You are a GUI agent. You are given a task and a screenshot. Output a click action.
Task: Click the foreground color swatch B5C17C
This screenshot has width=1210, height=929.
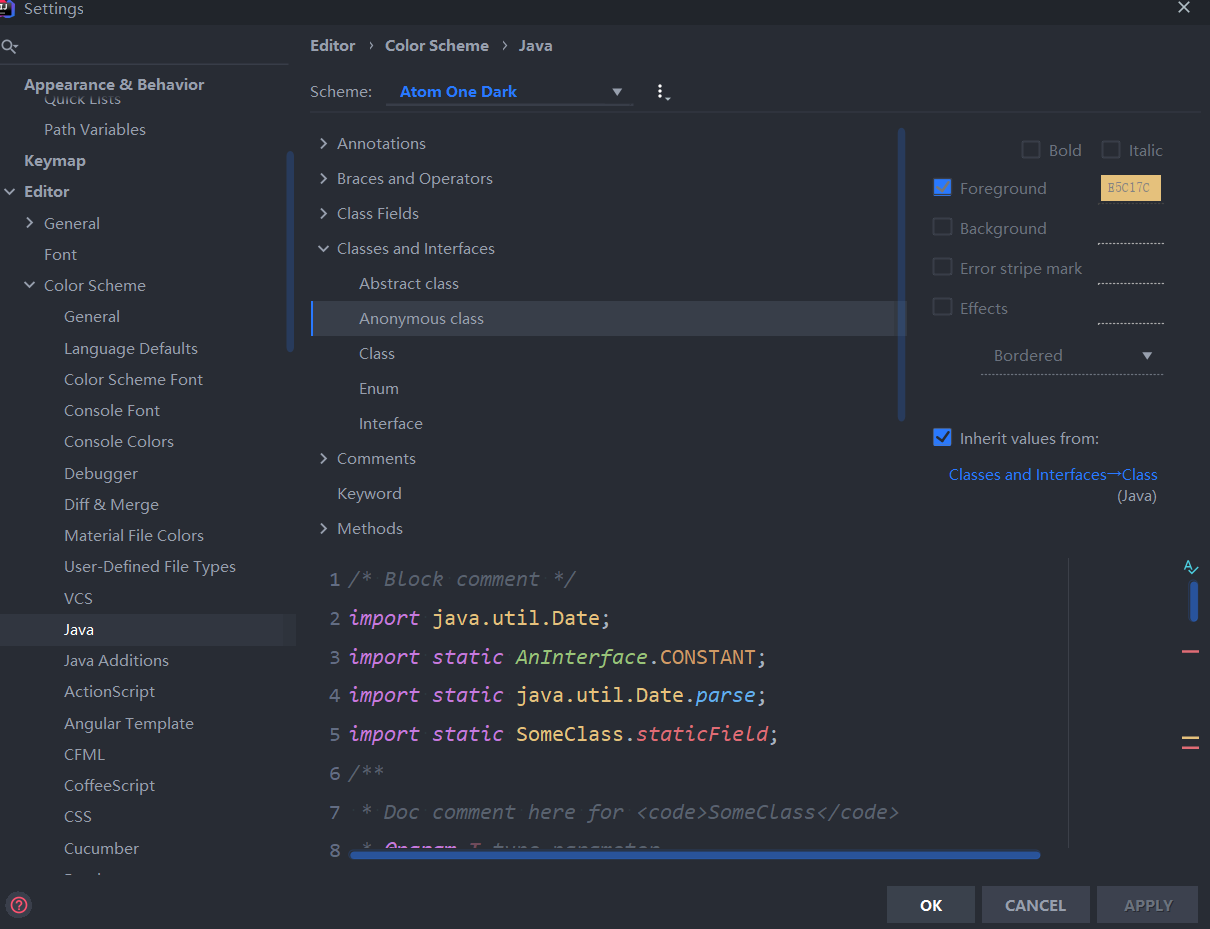coord(1131,188)
